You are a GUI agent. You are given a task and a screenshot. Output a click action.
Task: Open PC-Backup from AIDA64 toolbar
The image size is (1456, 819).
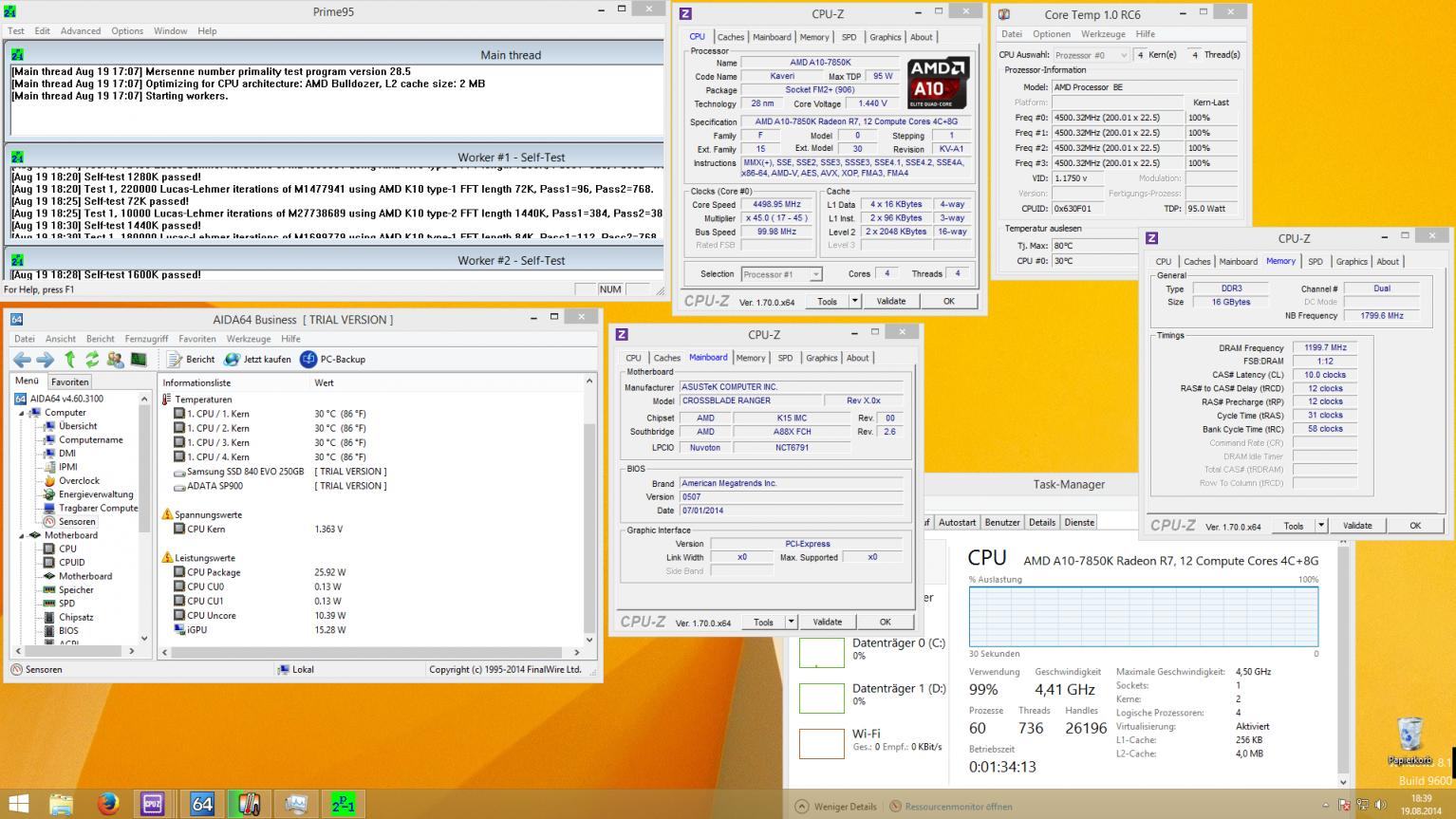(x=333, y=360)
